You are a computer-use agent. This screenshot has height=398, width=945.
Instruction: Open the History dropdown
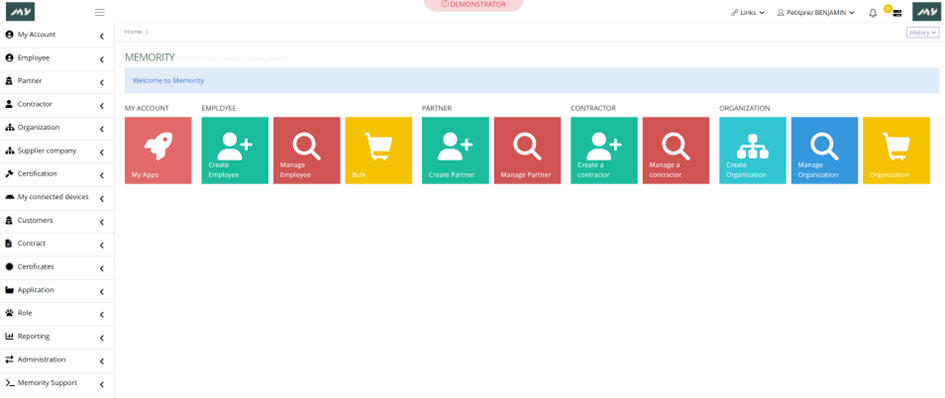pos(923,33)
